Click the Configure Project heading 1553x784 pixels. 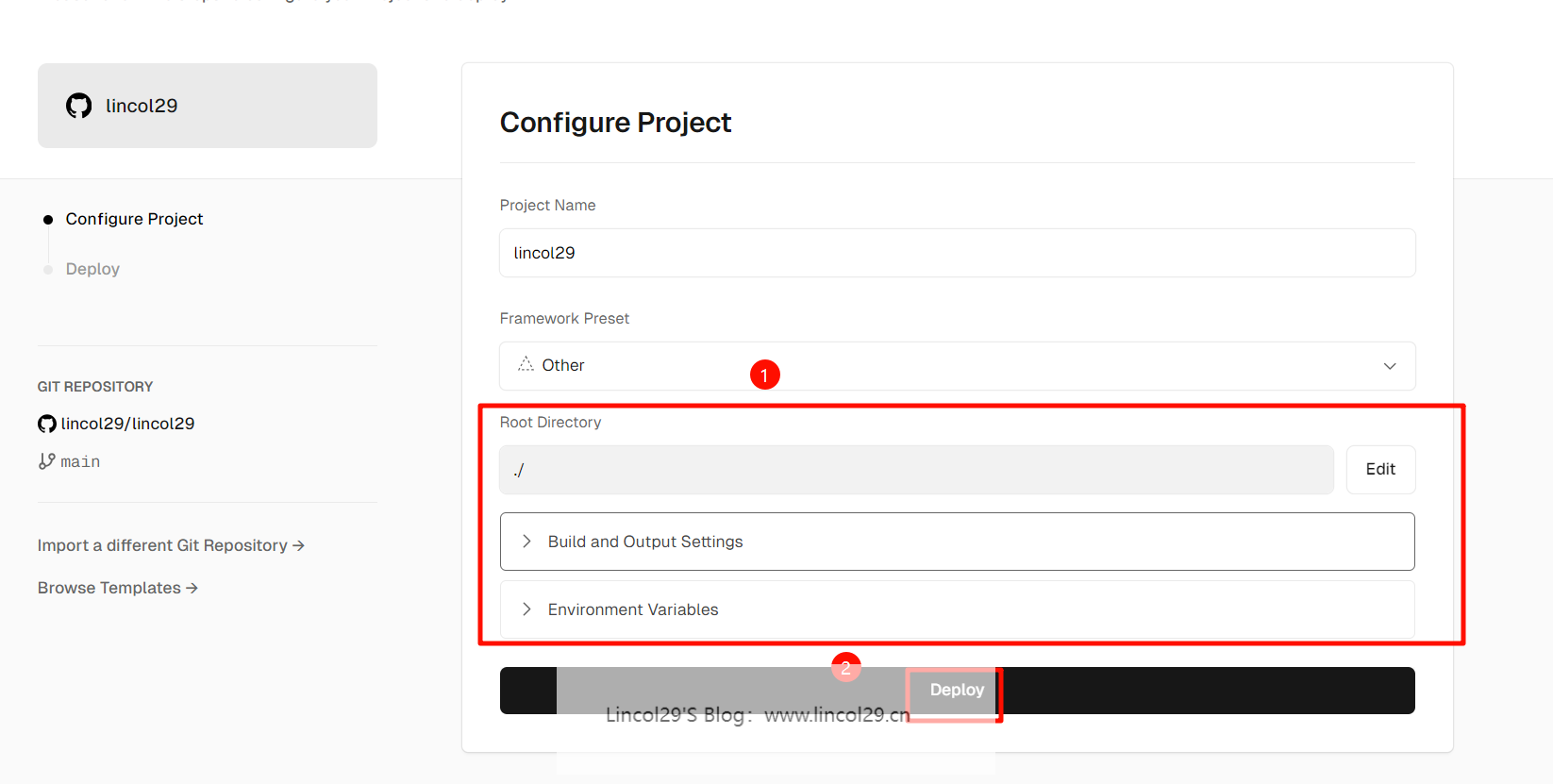(615, 123)
